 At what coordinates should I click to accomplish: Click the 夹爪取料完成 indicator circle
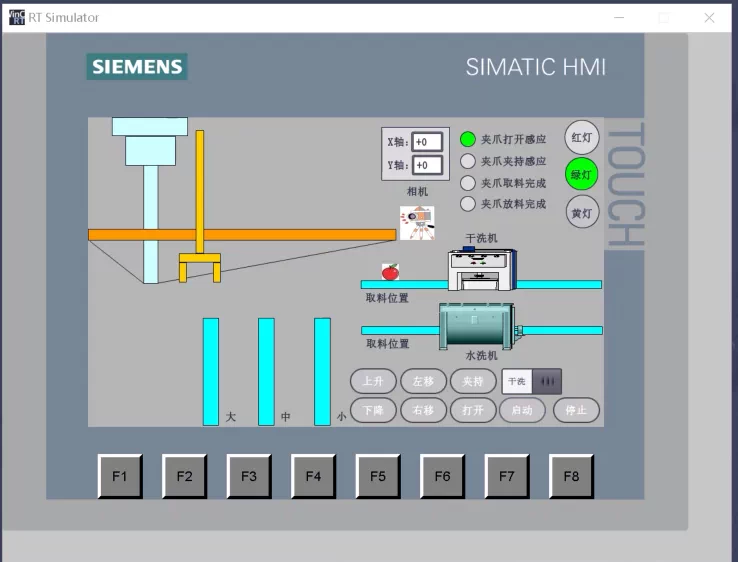click(467, 183)
